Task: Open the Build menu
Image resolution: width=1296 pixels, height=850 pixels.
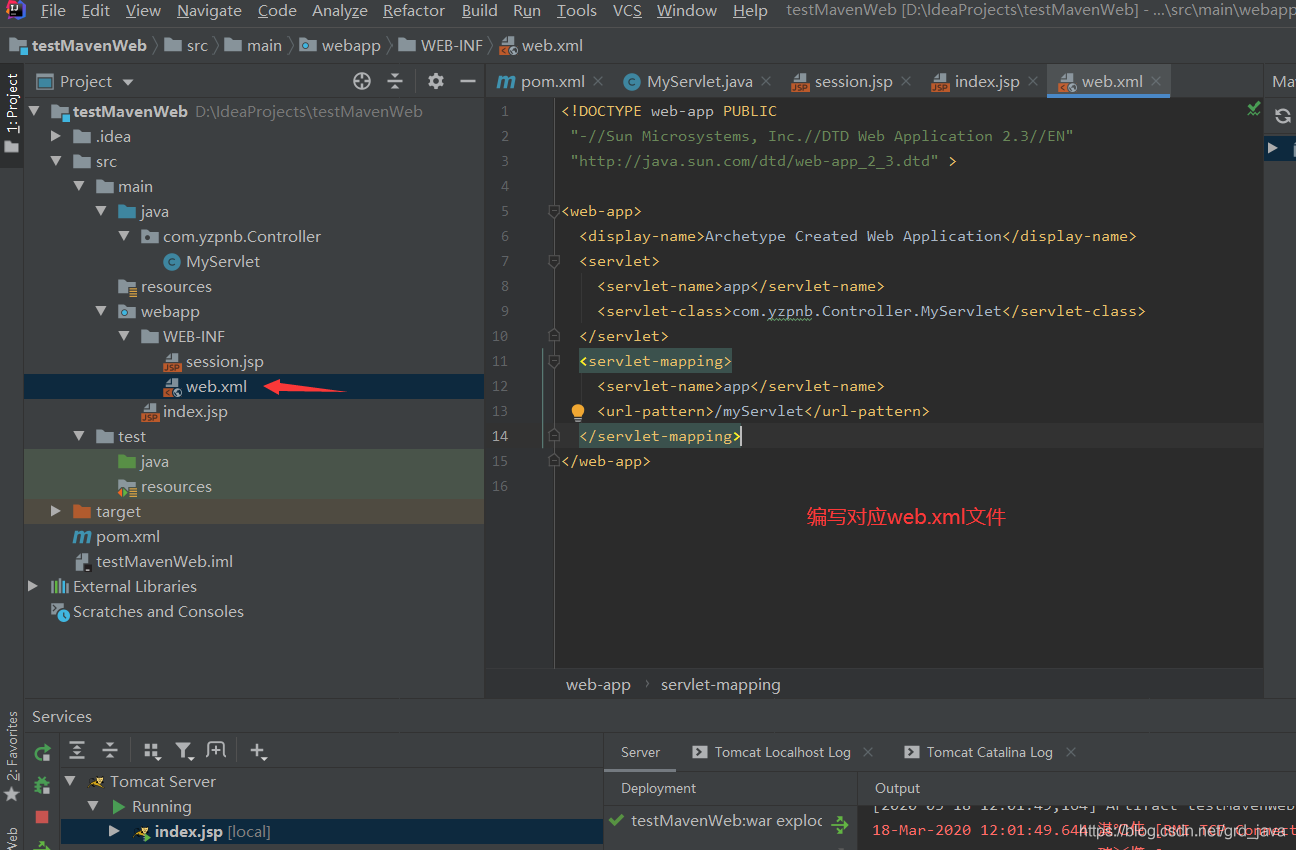Action: point(480,11)
